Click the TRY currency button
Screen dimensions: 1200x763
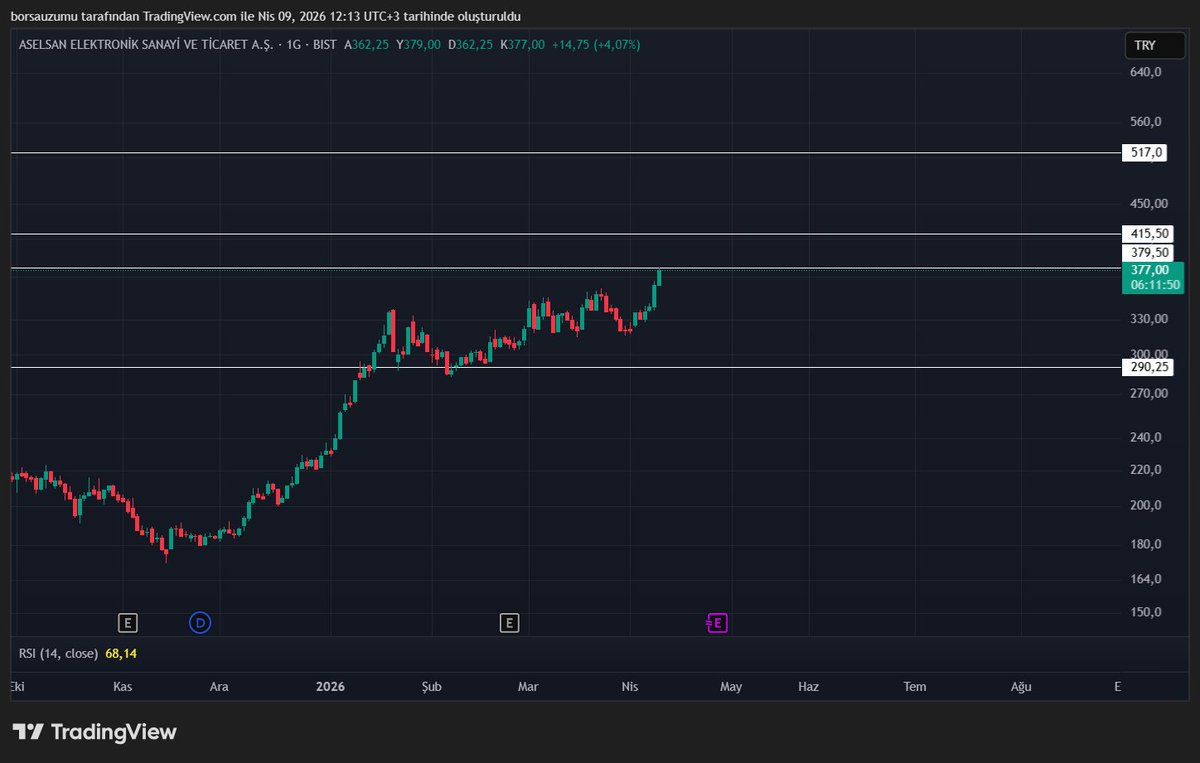coord(1154,46)
